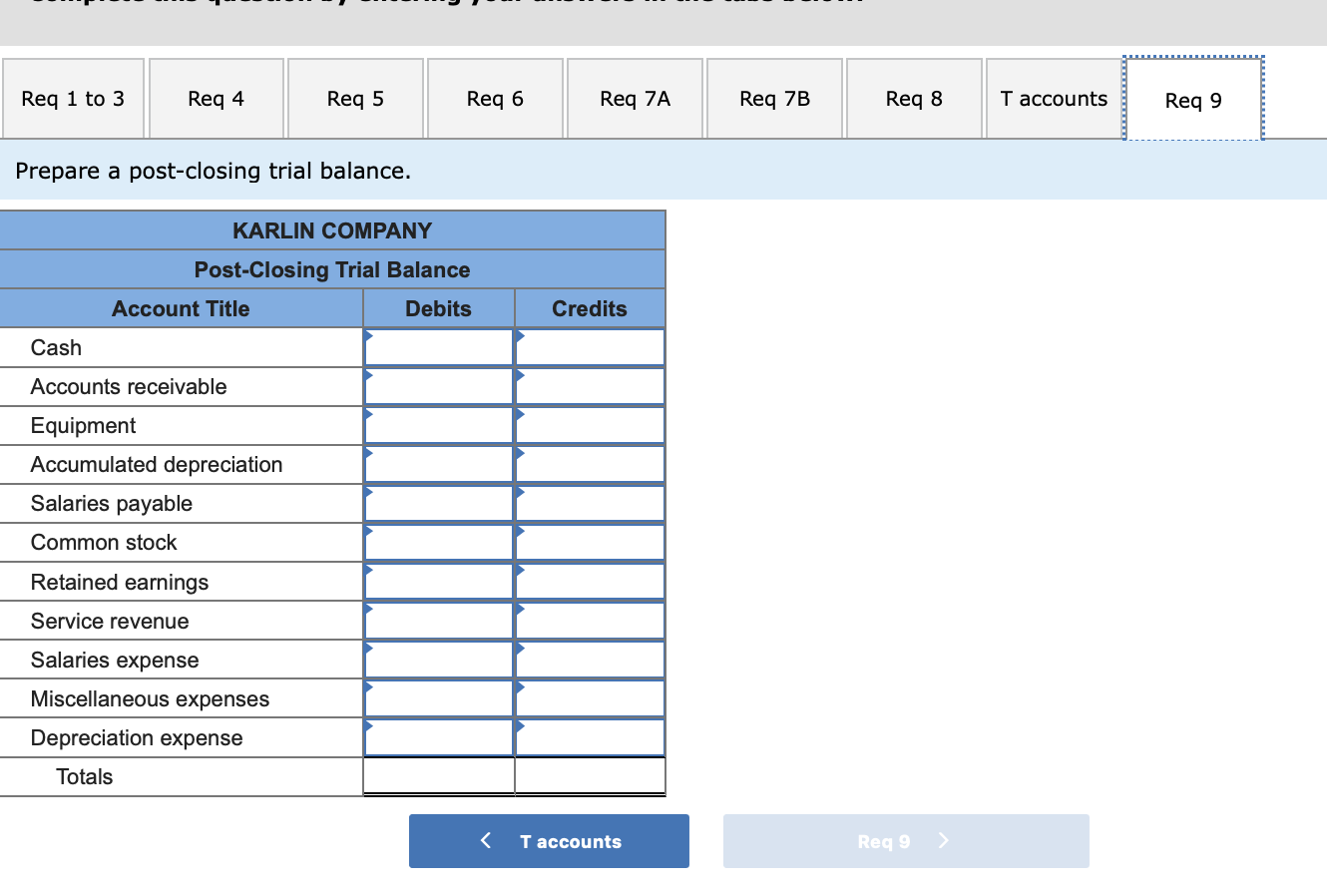This screenshot has width=1327, height=896.
Task: Click the Req 9 forward button
Action: pyautogui.click(x=905, y=841)
